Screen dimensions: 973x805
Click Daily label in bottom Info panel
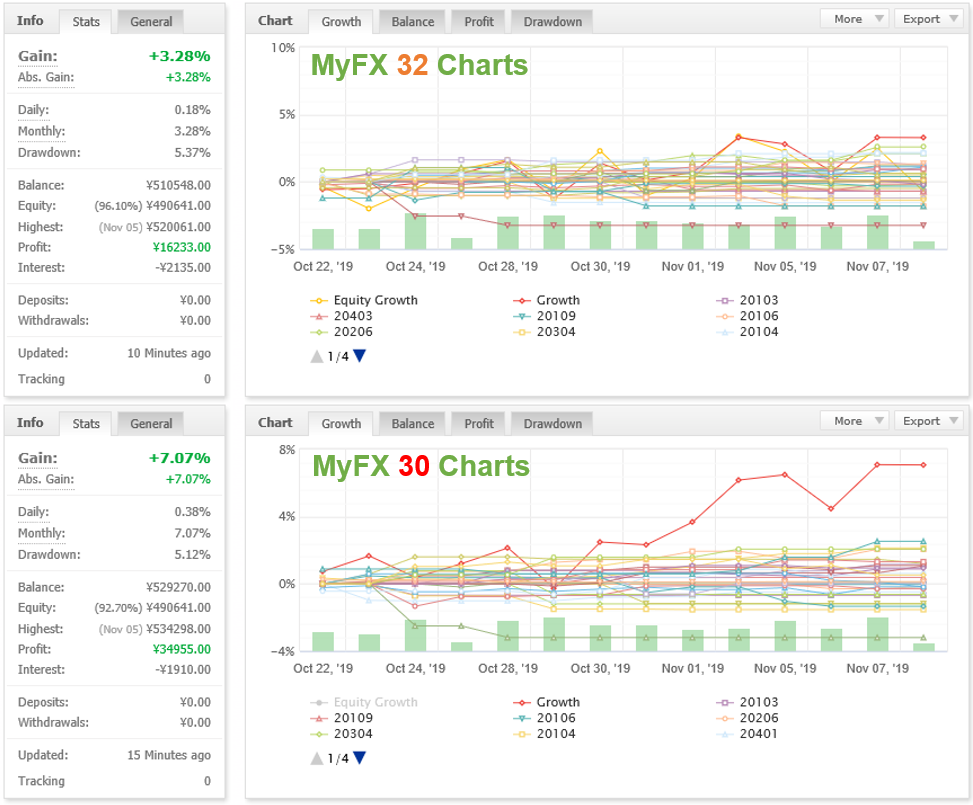click(x=34, y=512)
